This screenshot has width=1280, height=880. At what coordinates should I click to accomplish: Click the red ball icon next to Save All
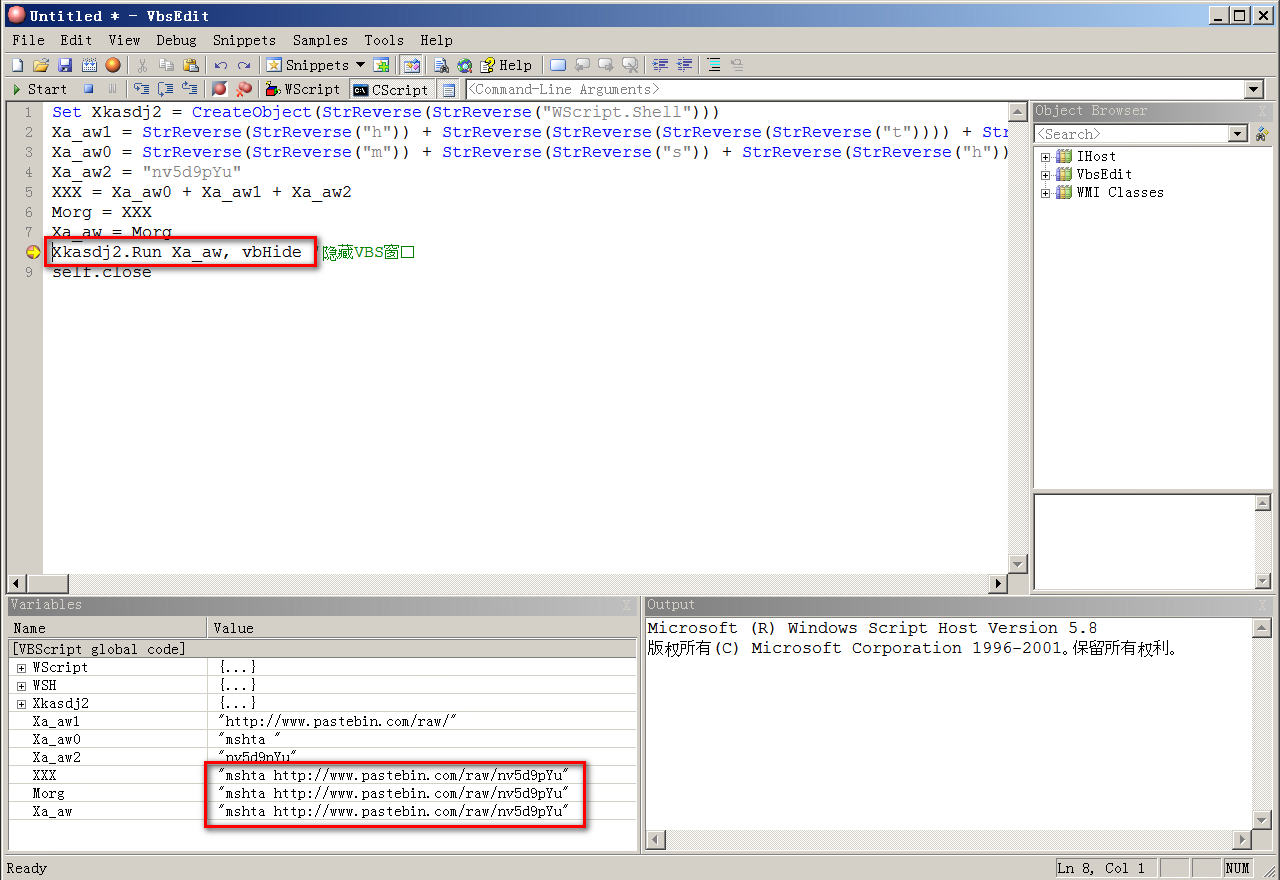[113, 65]
